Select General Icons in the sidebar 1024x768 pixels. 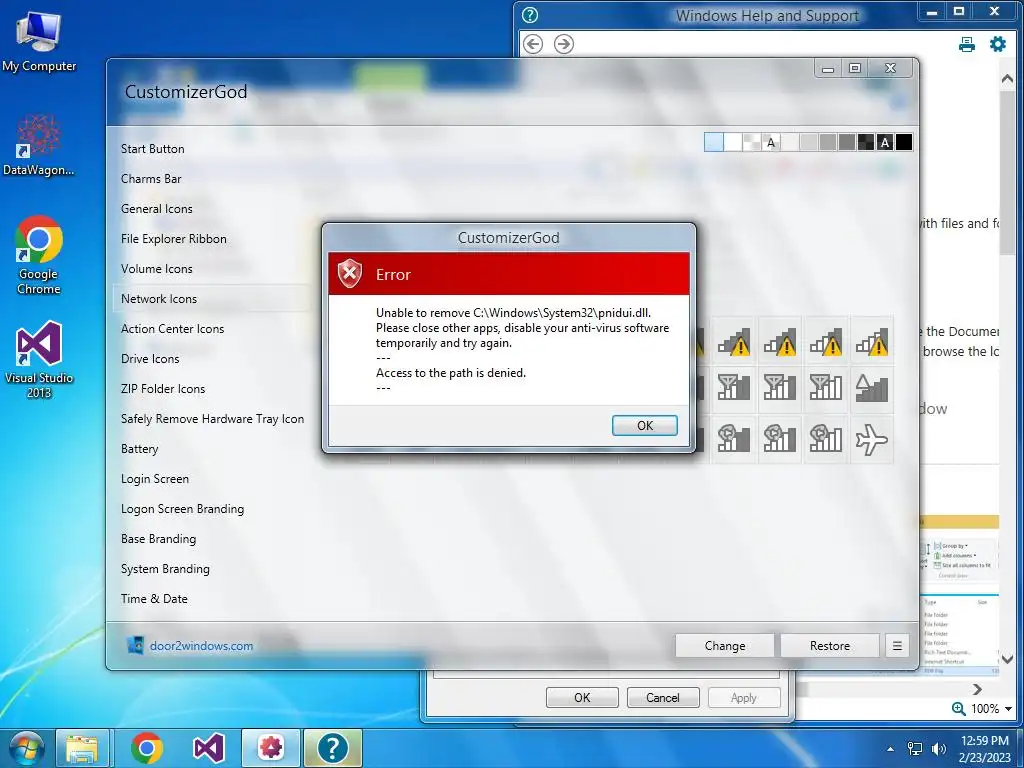click(x=157, y=209)
